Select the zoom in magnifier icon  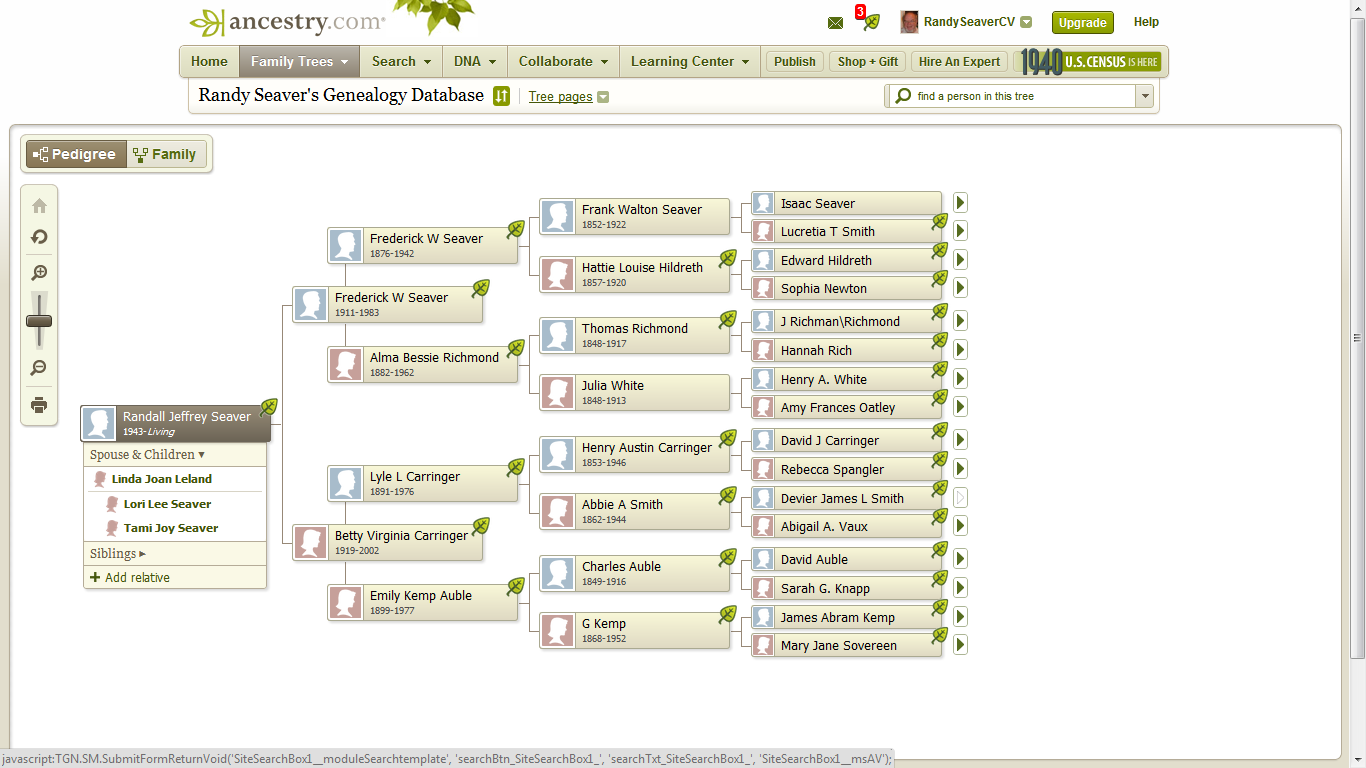coord(38,271)
